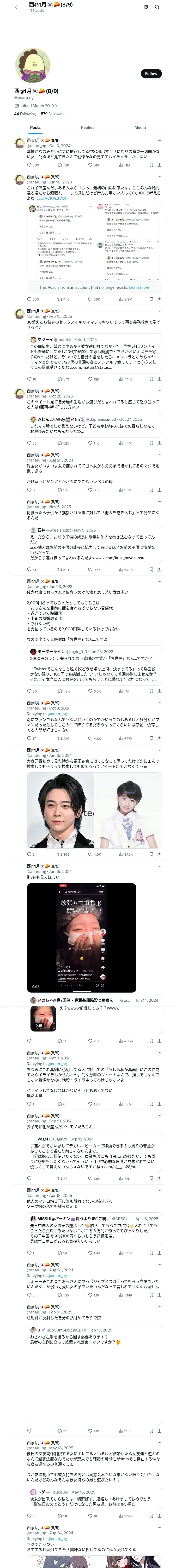Bookmark the first post from Oct 3, 2024
This screenshot has width=176, height=1568.
click(x=151, y=165)
